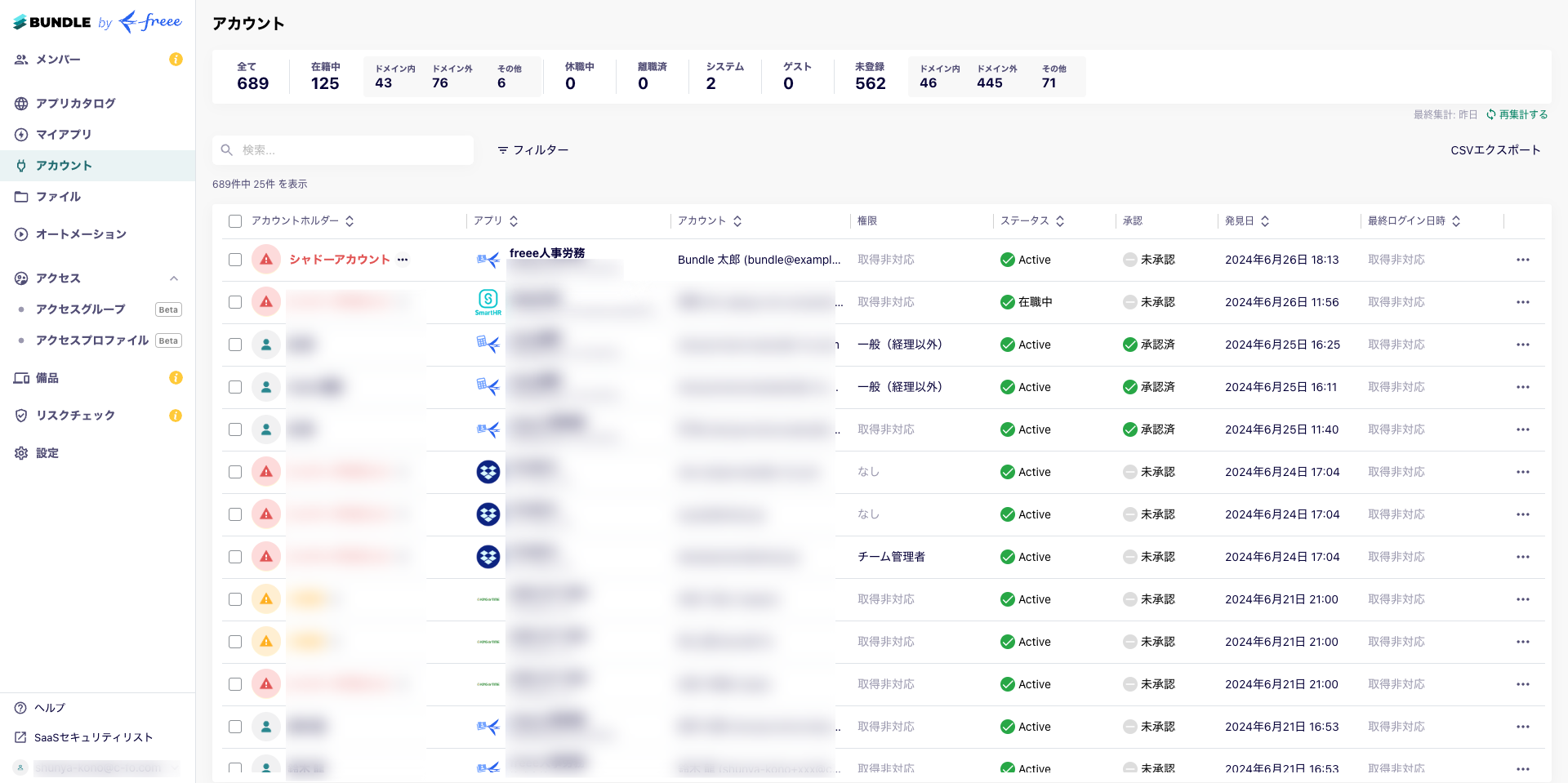This screenshot has width=1568, height=783.
Task: Click the freee人事労務 app icon
Action: click(x=488, y=260)
